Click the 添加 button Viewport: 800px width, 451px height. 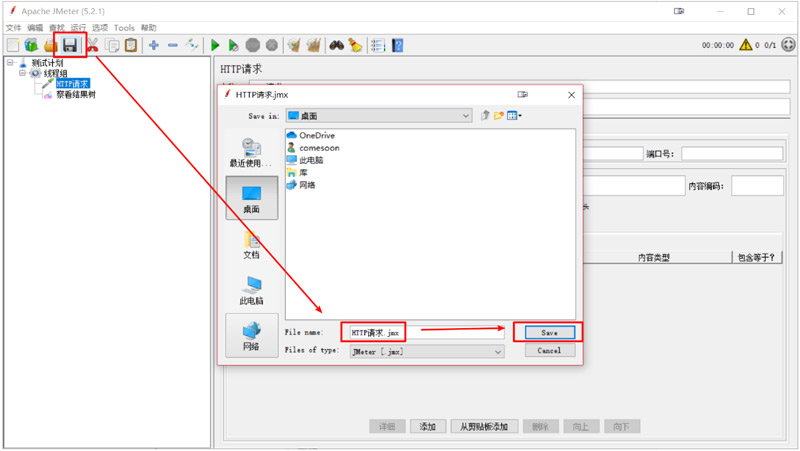pos(428,427)
